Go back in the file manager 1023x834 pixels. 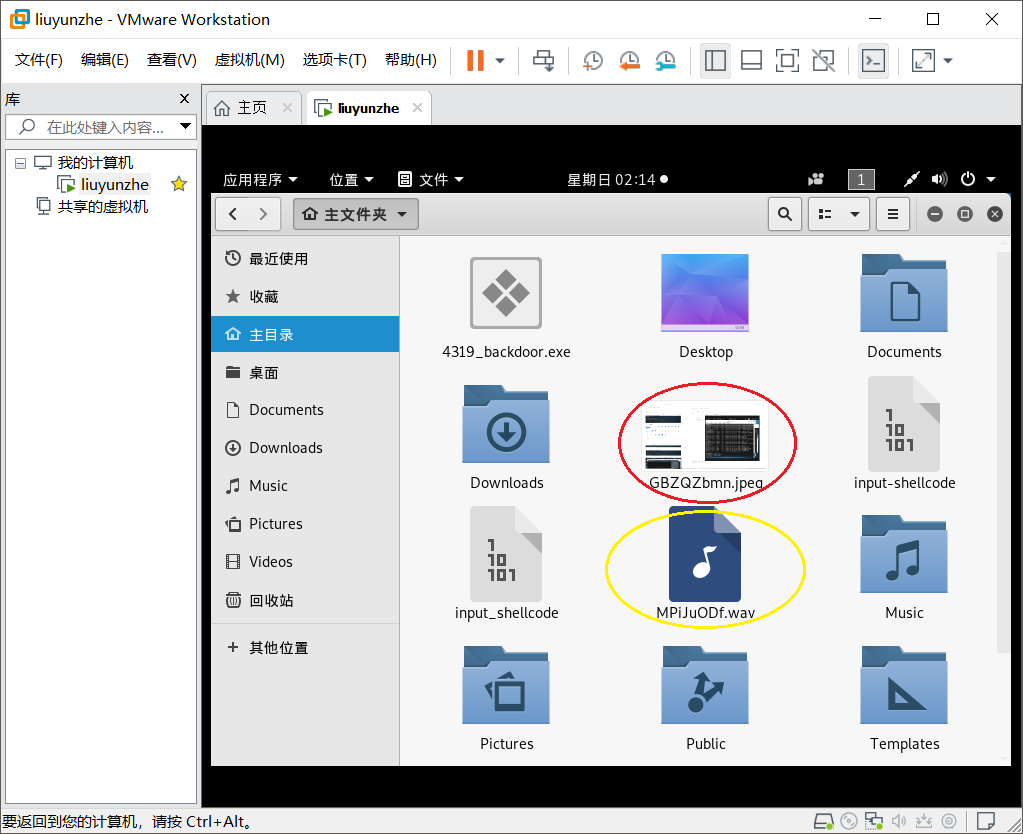tap(232, 214)
